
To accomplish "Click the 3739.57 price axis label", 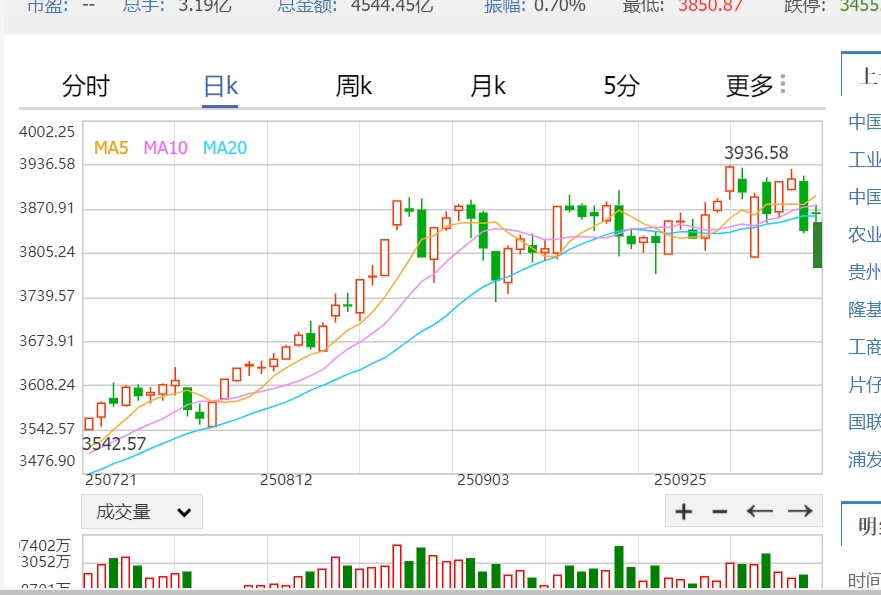I will point(47,296).
